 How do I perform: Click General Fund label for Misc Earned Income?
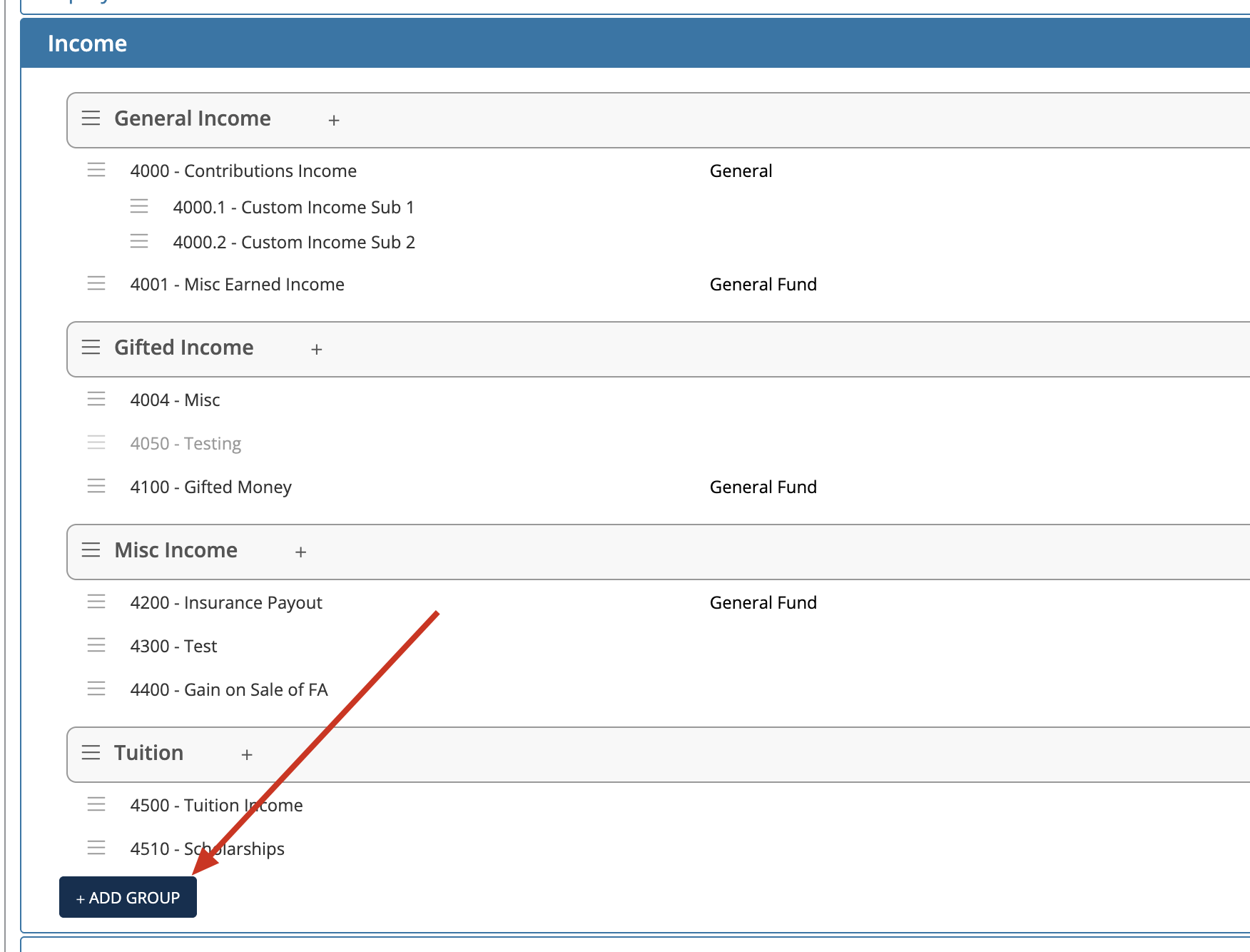pyautogui.click(x=763, y=285)
